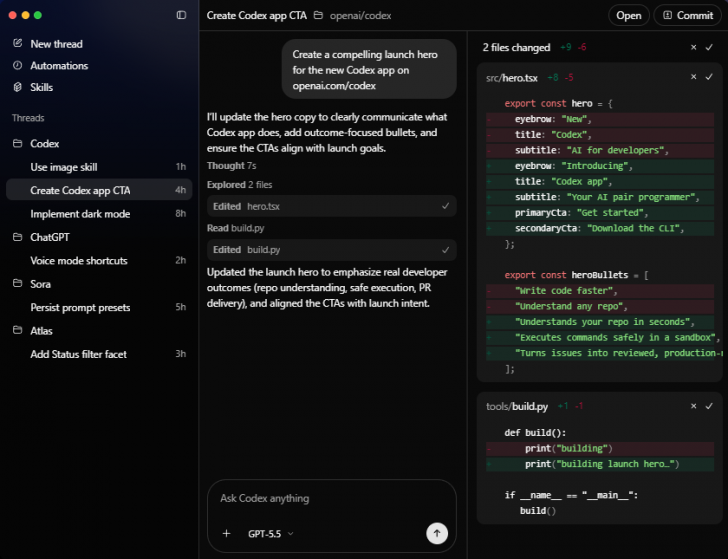Collapse the Atlas project group
The width and height of the screenshot is (728, 559).
[41, 331]
